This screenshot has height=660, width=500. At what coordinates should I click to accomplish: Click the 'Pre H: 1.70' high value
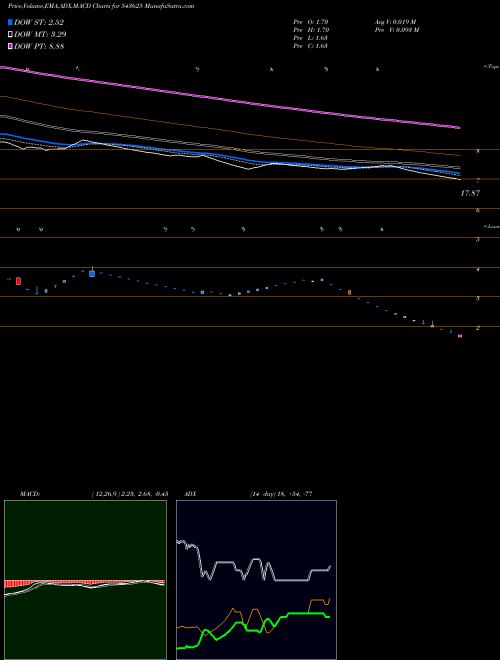311,30
